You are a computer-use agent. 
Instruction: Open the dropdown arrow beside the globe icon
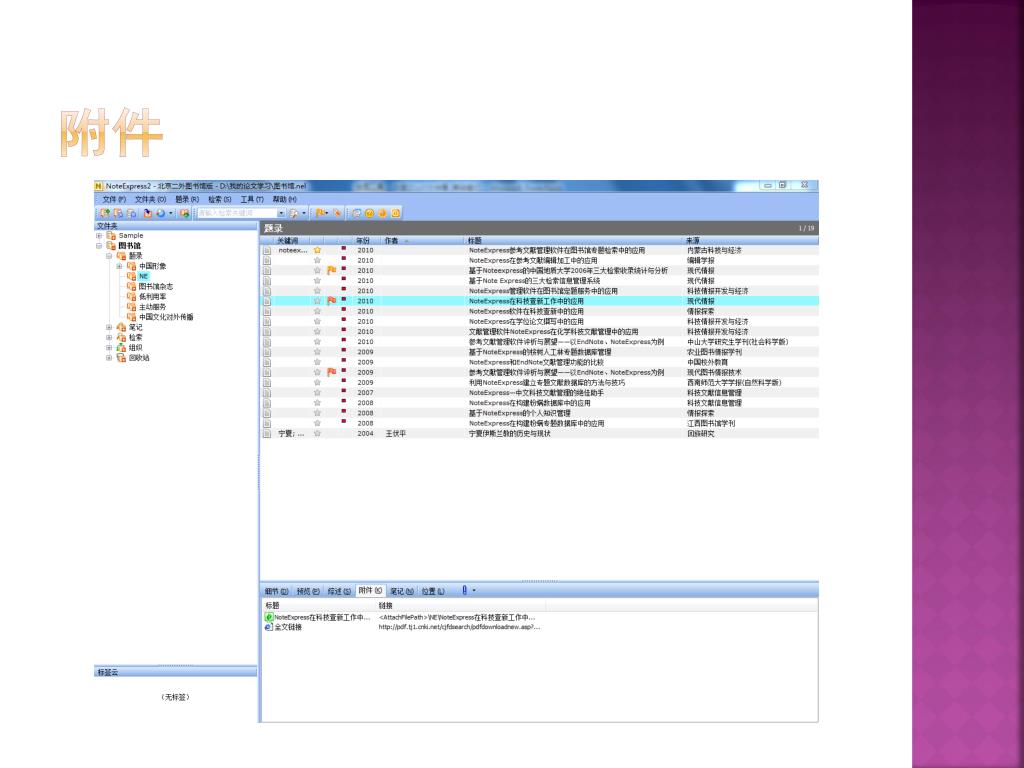pyautogui.click(x=171, y=213)
